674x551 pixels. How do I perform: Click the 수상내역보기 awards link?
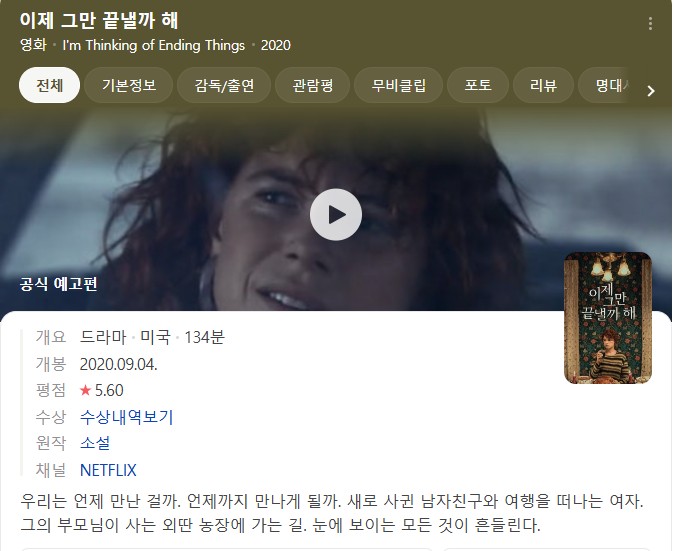coord(126,417)
